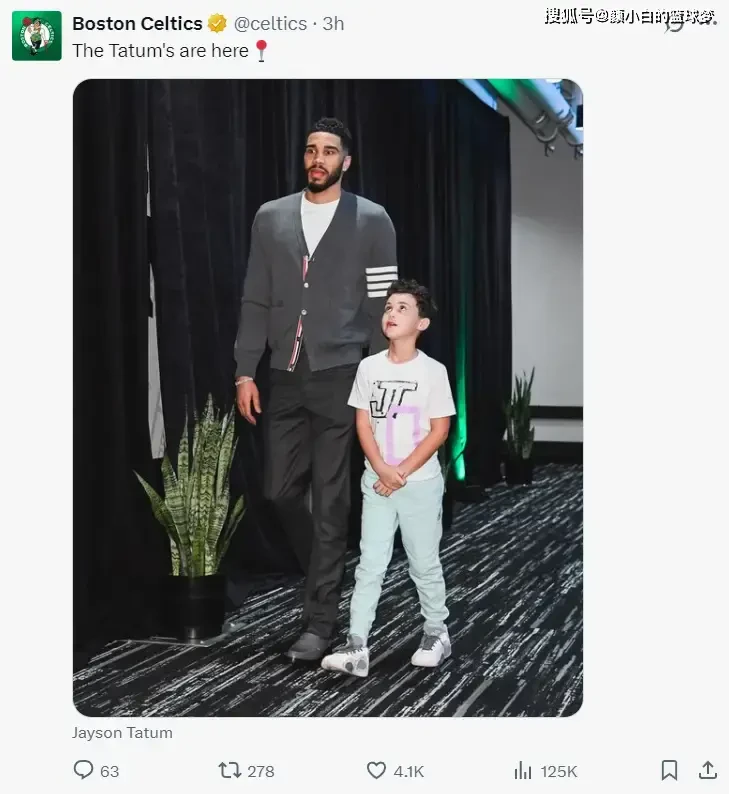Screen dimensions: 729x794
Task: Open the Boston Celtics display name
Action: coord(137,23)
